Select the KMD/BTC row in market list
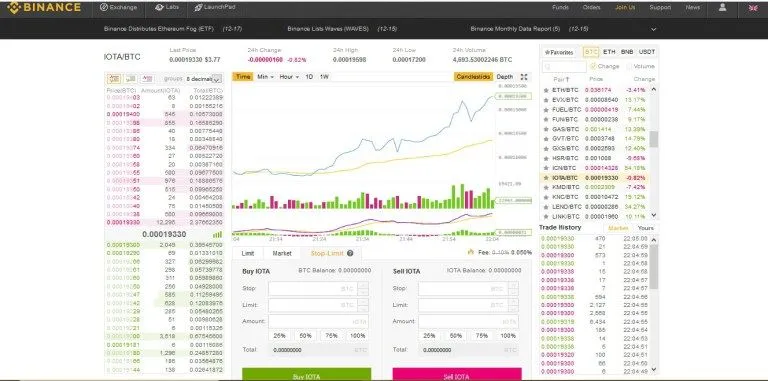Screen dimensions: 768x381 click(595, 187)
